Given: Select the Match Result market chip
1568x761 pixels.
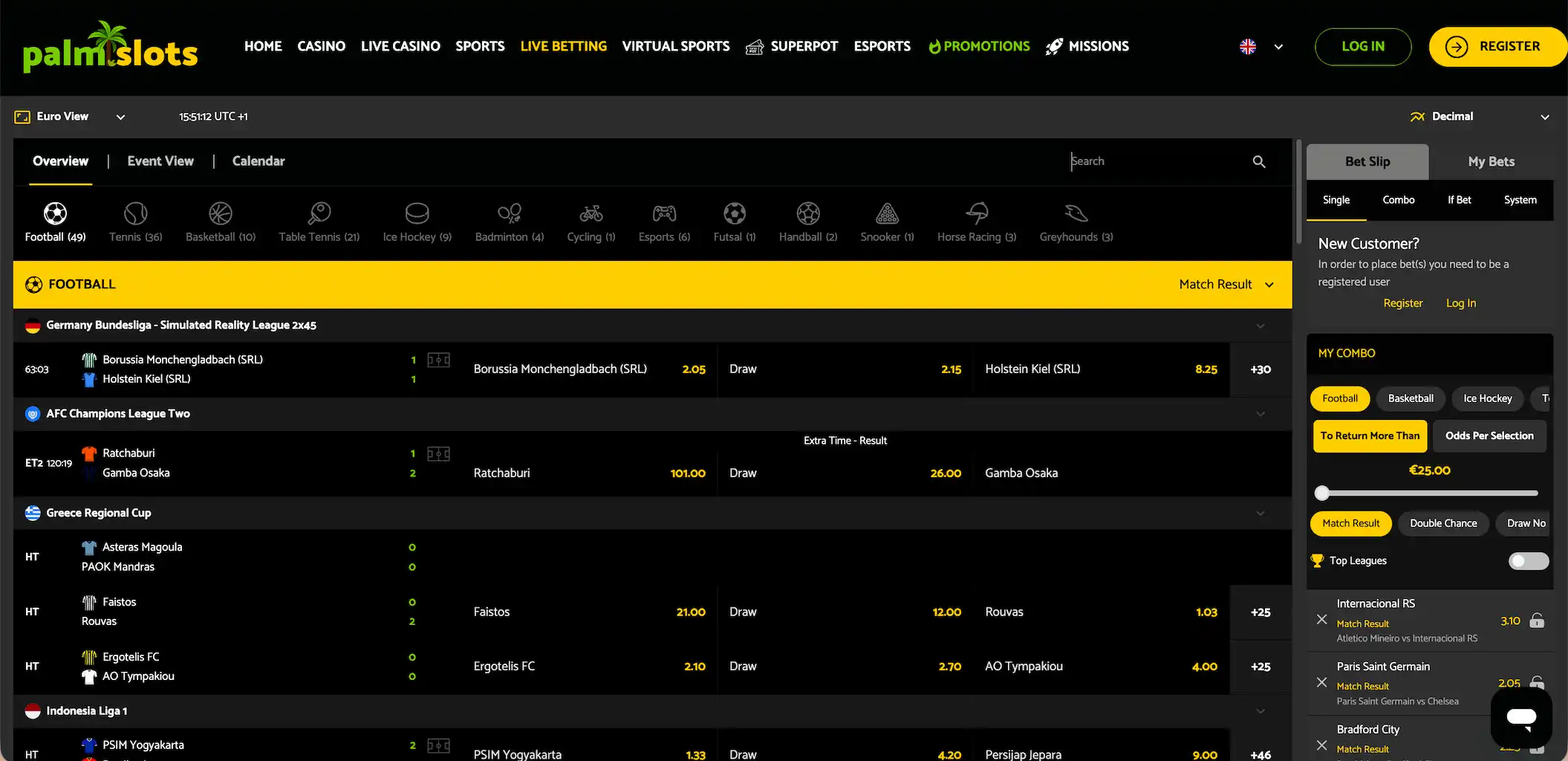Looking at the screenshot, I should click(x=1350, y=523).
